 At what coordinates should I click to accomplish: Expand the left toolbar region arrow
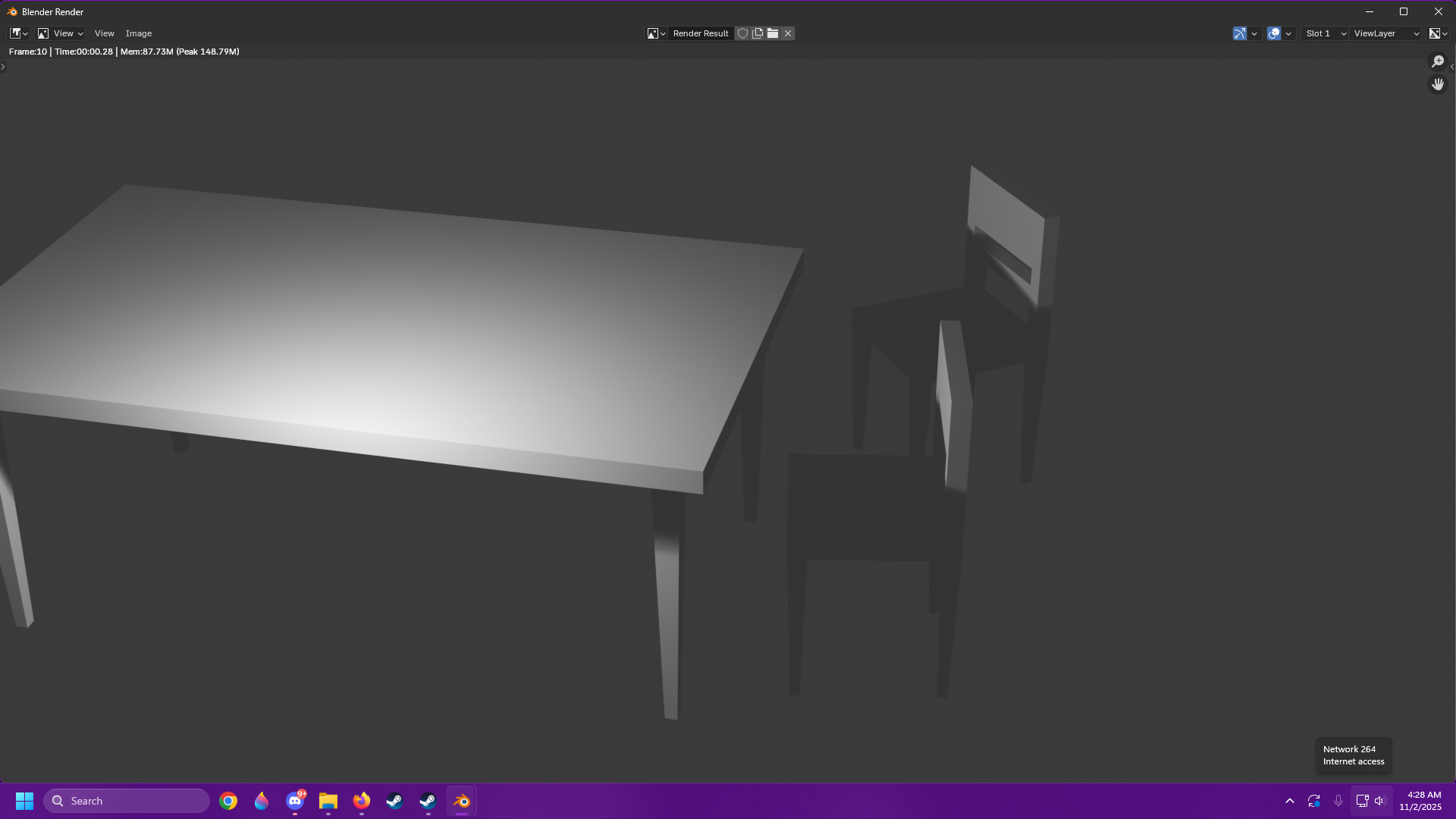pos(3,67)
